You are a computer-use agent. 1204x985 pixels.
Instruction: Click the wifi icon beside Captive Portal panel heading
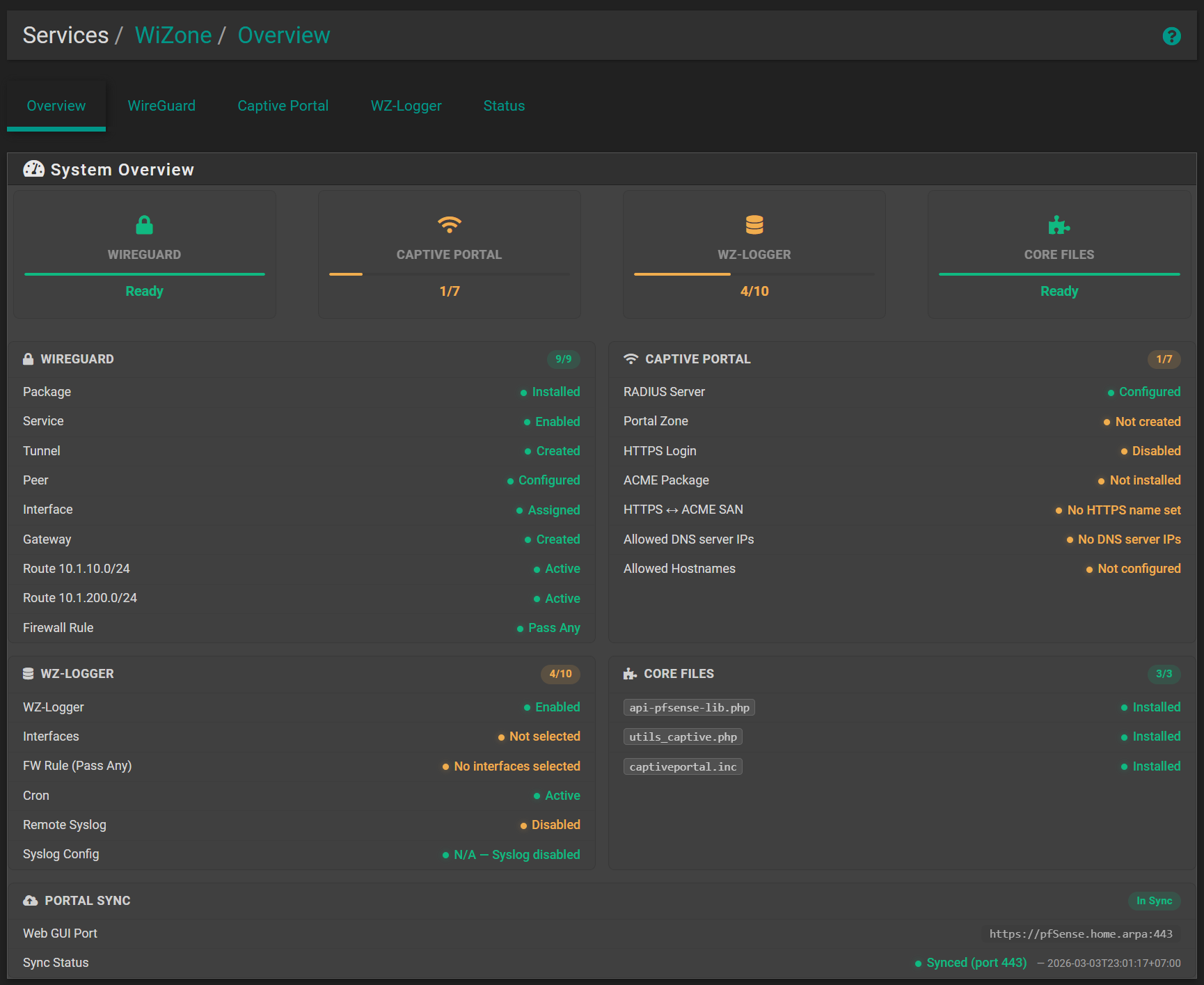point(631,358)
